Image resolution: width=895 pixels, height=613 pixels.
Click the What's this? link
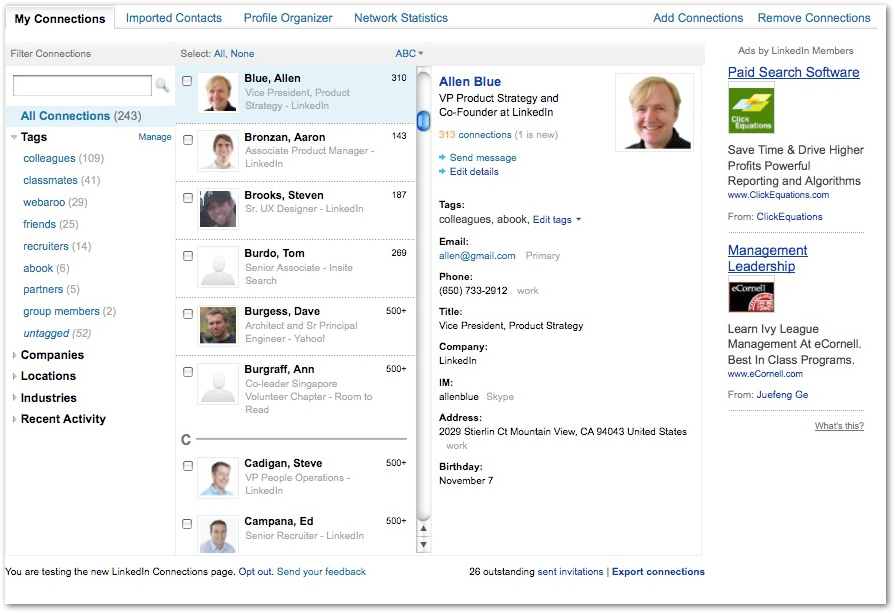click(x=839, y=426)
